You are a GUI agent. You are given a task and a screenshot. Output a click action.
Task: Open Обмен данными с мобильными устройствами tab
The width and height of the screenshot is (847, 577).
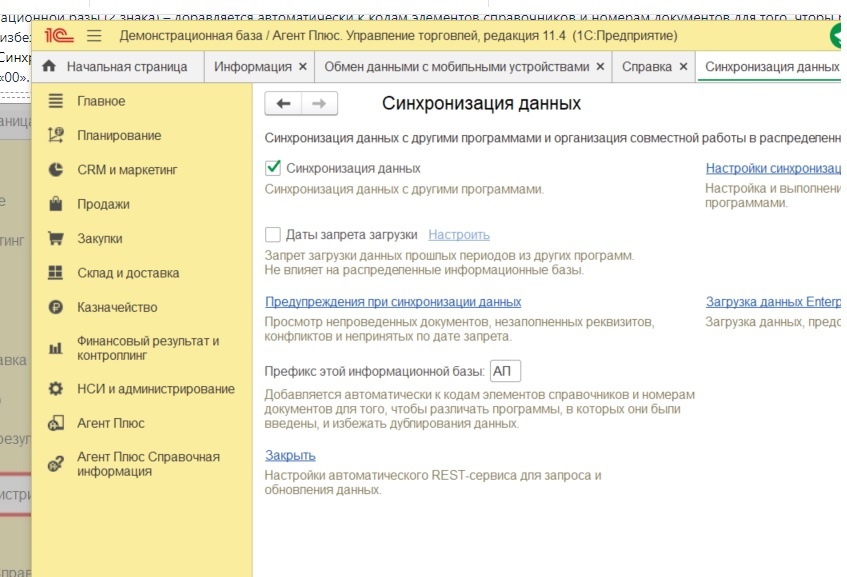(x=457, y=66)
